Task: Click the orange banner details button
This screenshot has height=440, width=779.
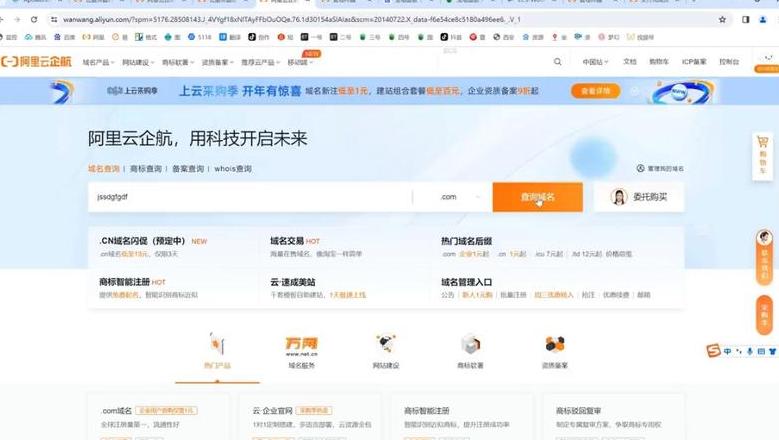Action: [596, 91]
